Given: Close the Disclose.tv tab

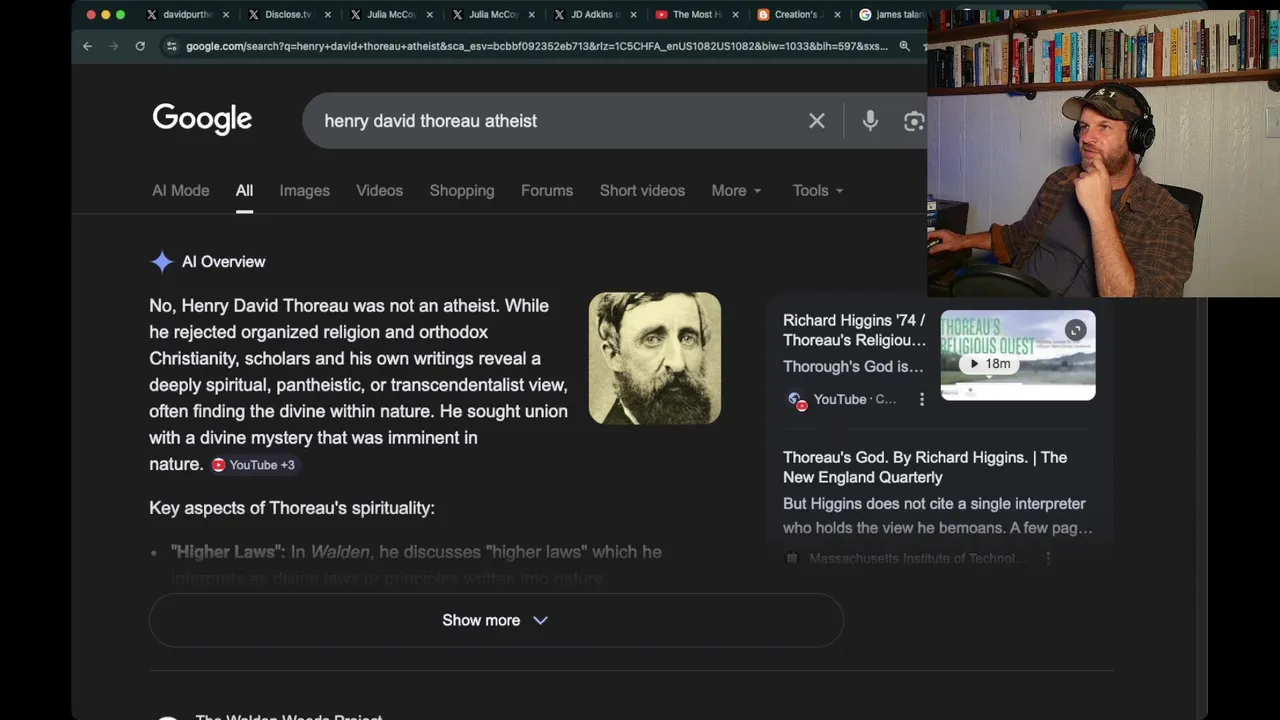Looking at the screenshot, I should [327, 15].
